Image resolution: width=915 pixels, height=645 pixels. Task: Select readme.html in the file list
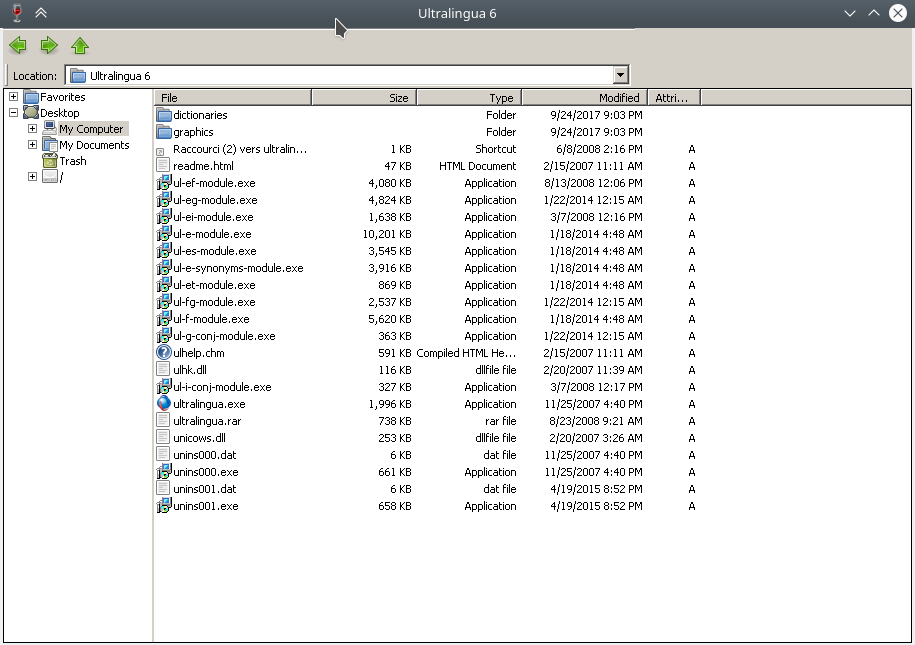[x=203, y=166]
